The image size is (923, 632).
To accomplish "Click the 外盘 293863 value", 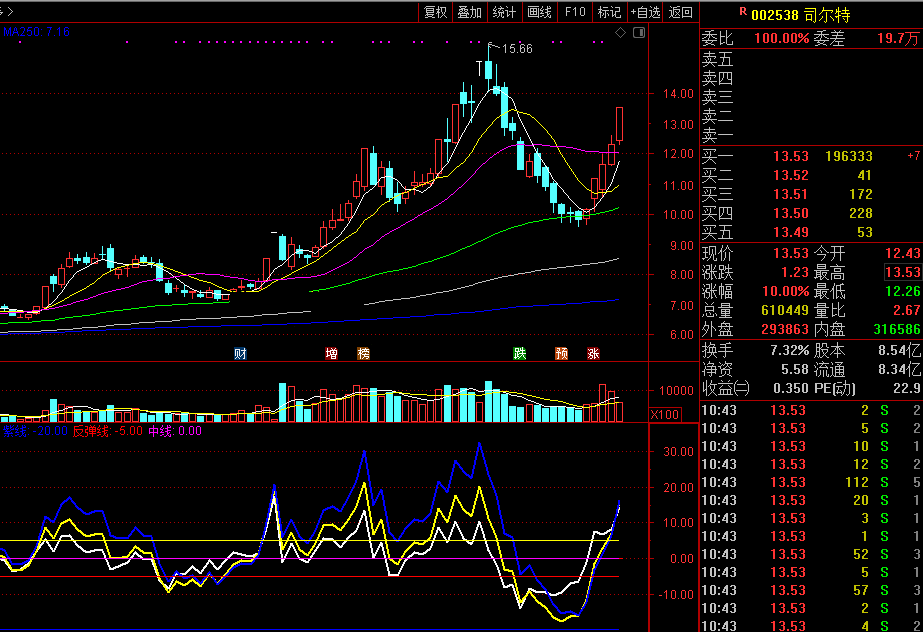I will click(x=785, y=330).
